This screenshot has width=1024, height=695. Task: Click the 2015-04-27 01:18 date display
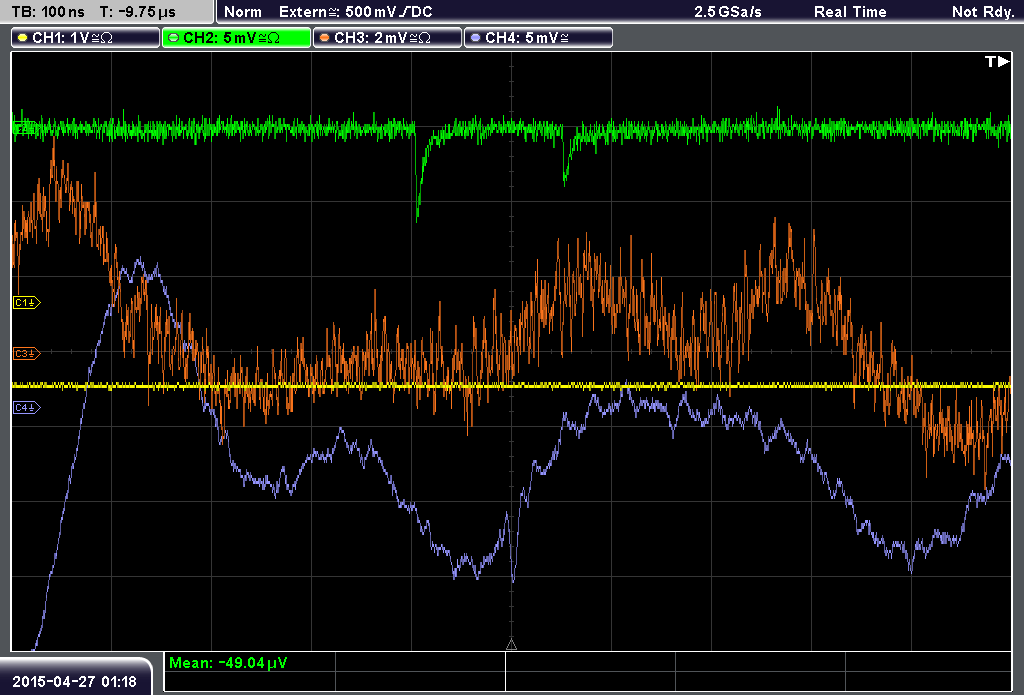pos(74,681)
